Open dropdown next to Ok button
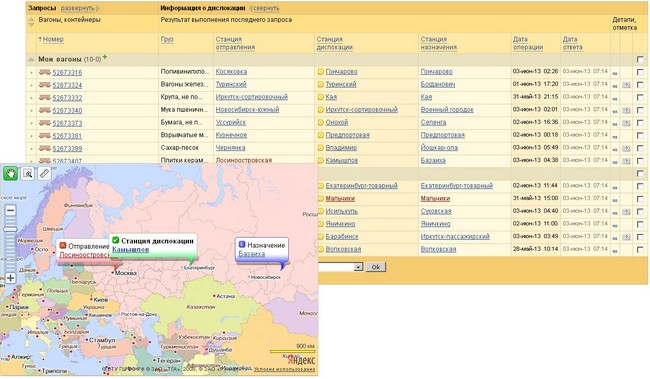 359,267
